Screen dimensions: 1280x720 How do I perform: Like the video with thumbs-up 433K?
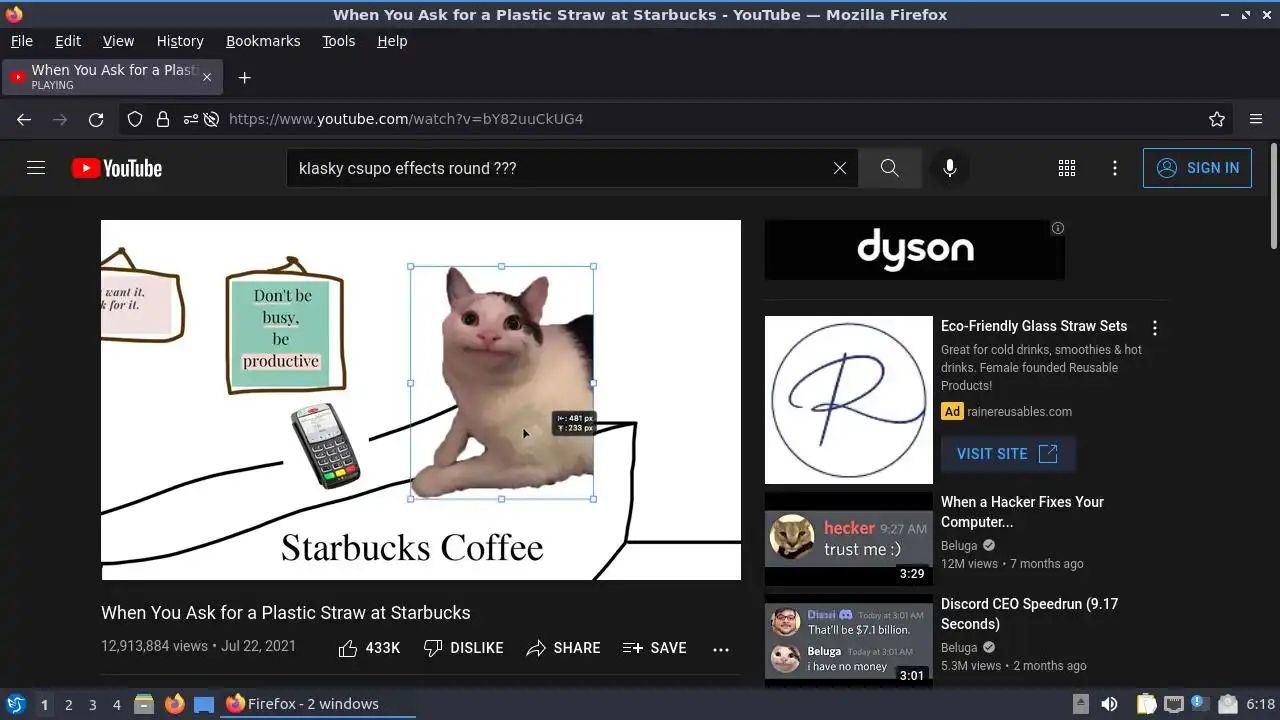369,648
